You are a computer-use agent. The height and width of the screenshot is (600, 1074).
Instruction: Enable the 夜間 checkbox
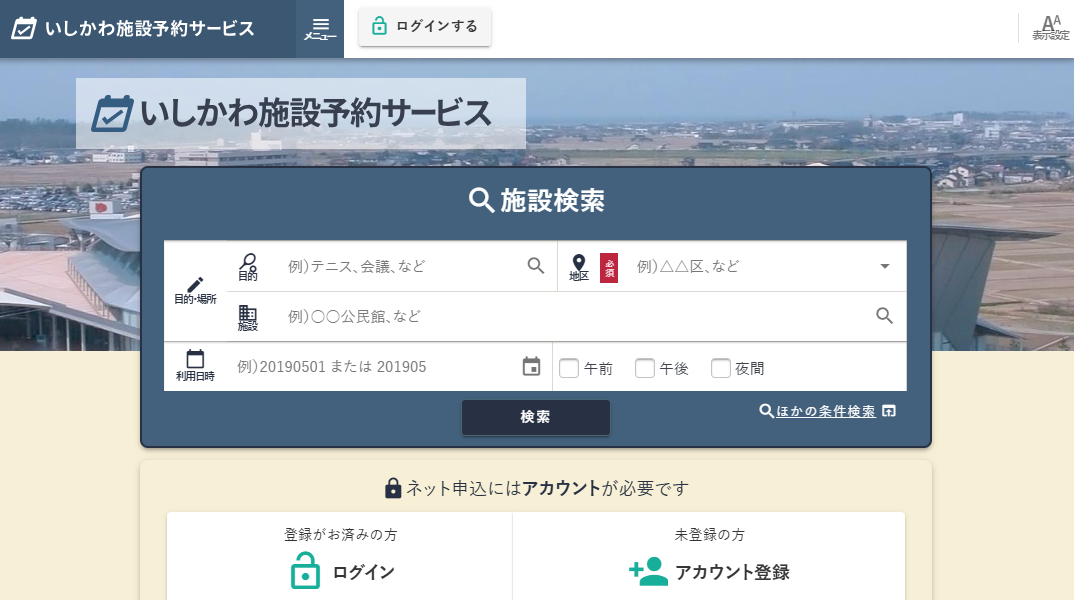click(721, 368)
